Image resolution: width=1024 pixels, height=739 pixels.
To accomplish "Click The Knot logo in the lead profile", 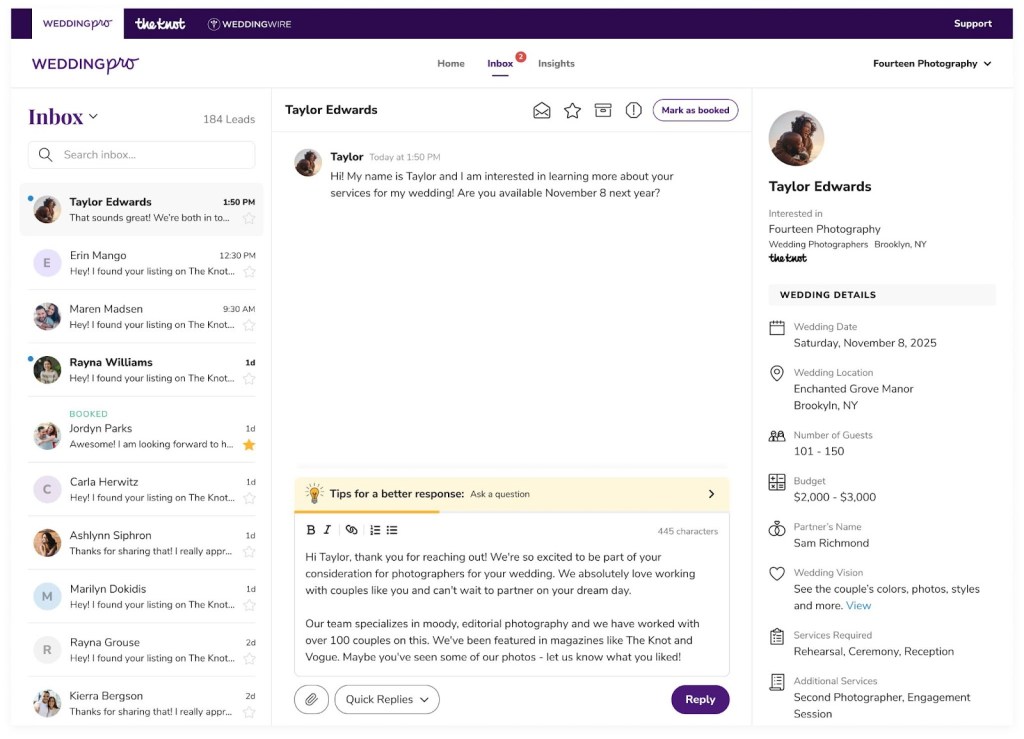I will [x=788, y=259].
